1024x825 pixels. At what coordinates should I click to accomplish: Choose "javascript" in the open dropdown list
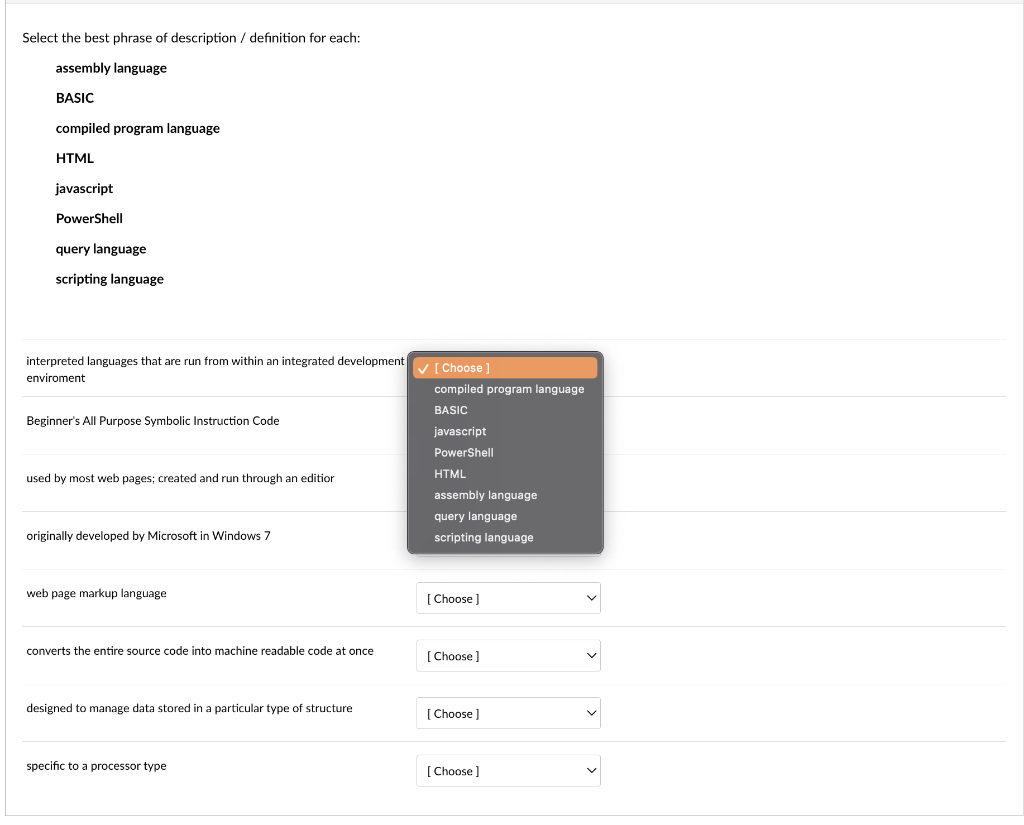tap(460, 431)
